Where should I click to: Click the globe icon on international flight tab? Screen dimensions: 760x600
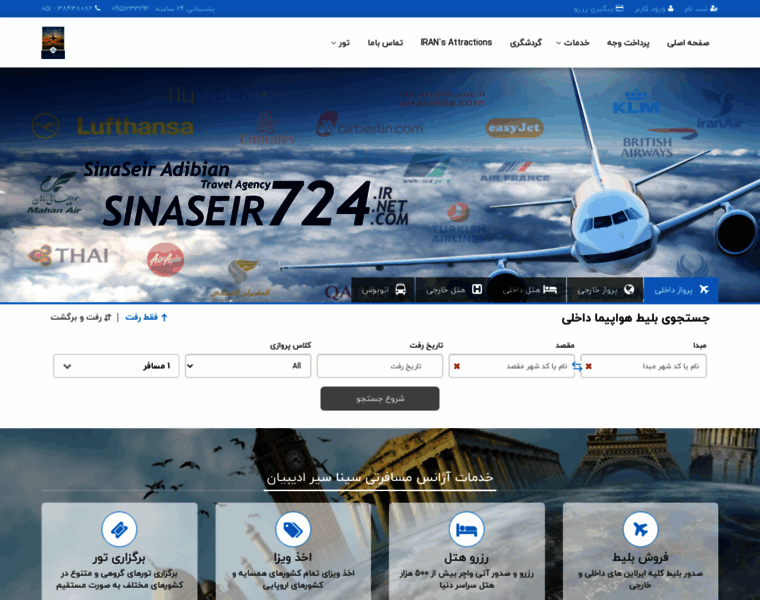629,289
